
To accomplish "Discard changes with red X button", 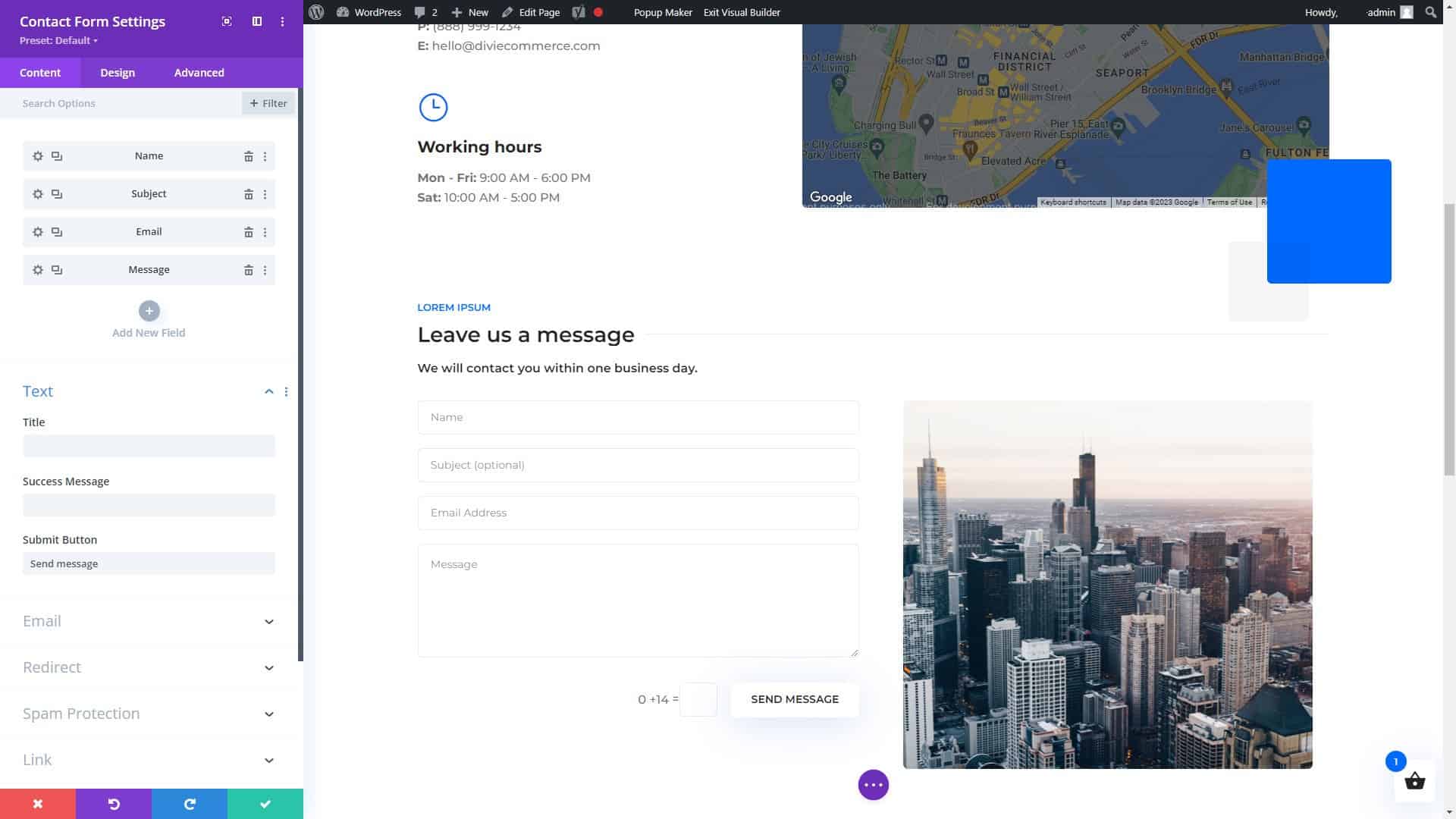I will [38, 804].
